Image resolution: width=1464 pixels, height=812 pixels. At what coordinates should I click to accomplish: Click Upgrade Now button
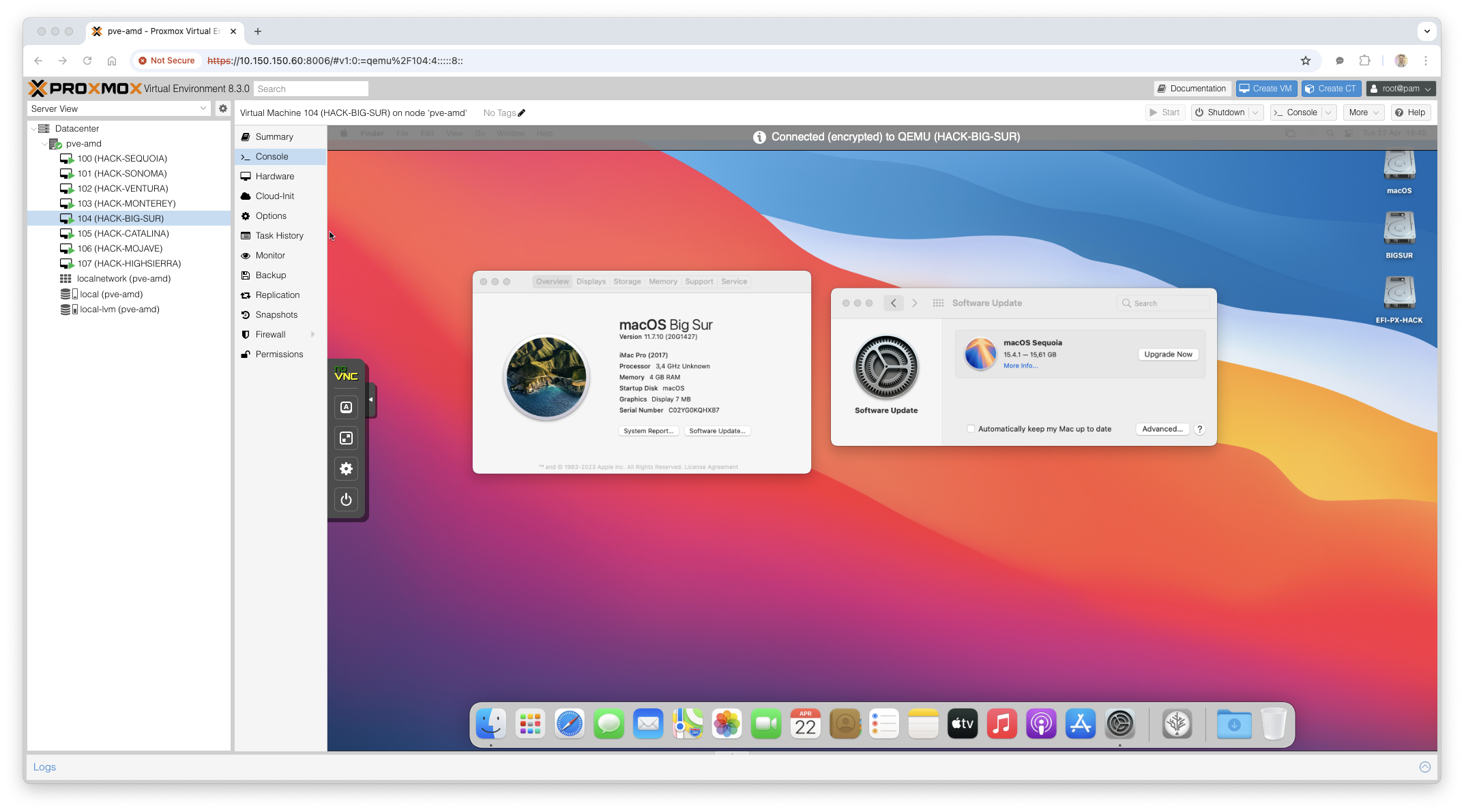coord(1168,355)
